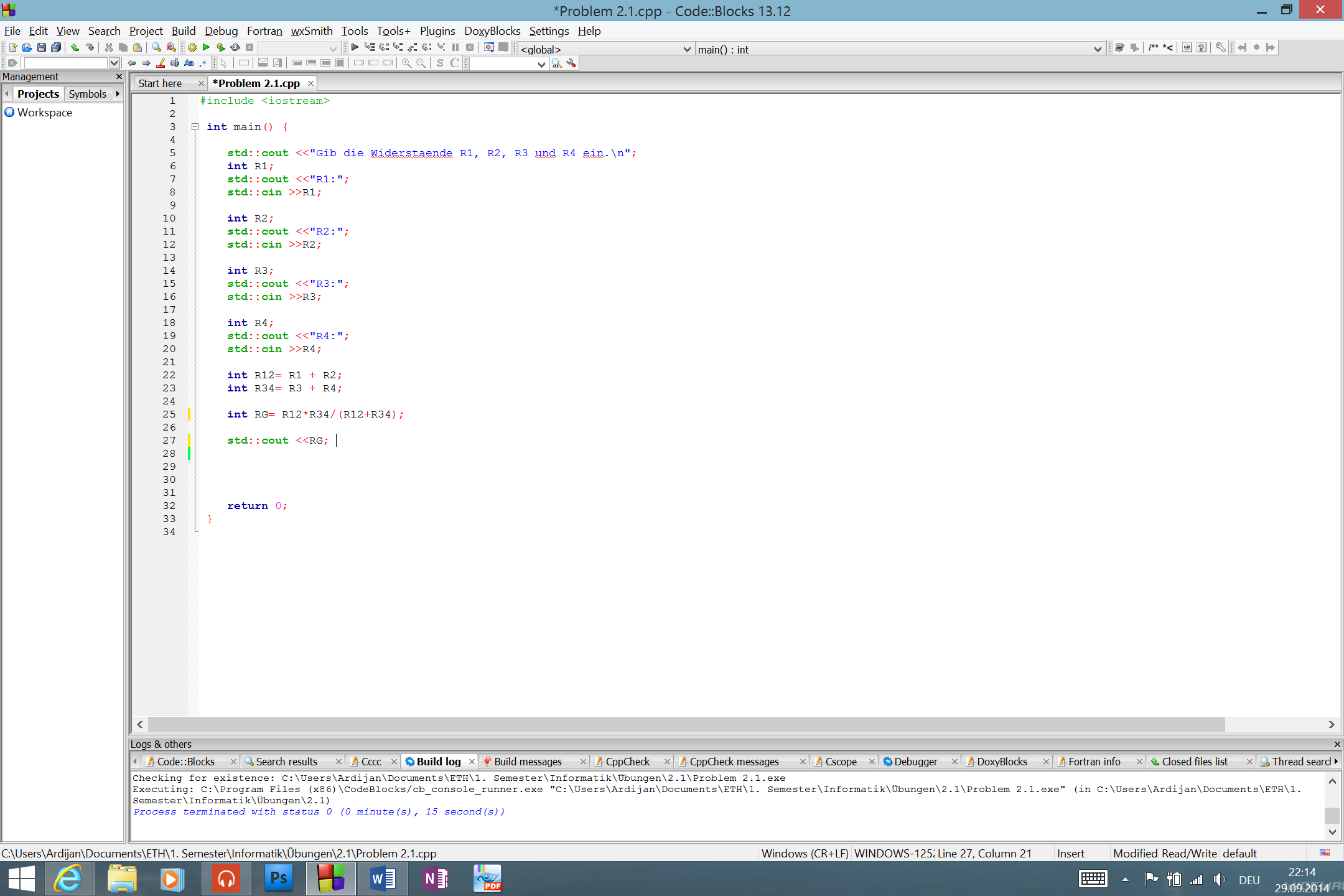Switch to the Symbols tab in Management panel
Screen dimensions: 1344x896
(88, 93)
